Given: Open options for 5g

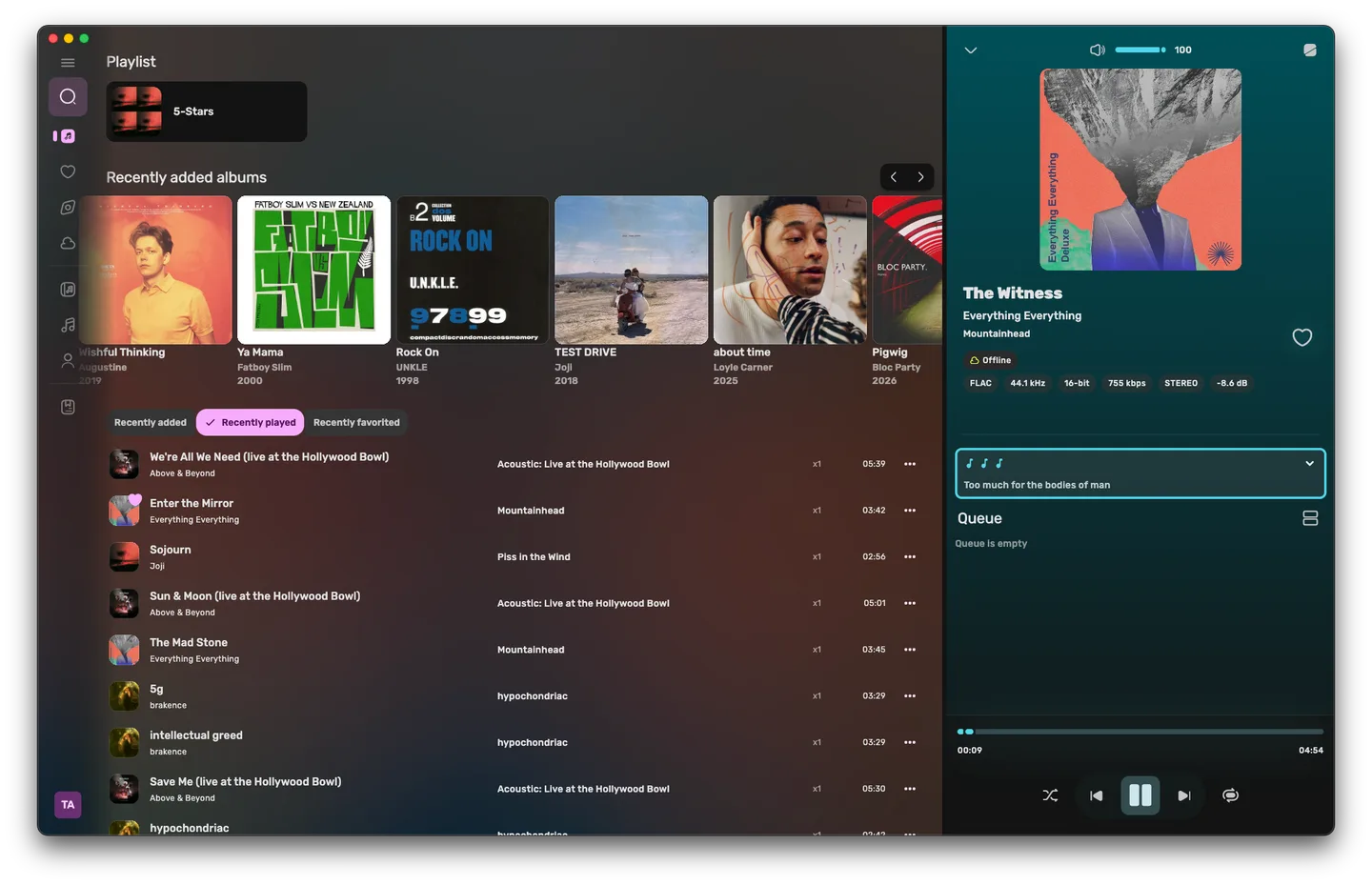Looking at the screenshot, I should 910,696.
